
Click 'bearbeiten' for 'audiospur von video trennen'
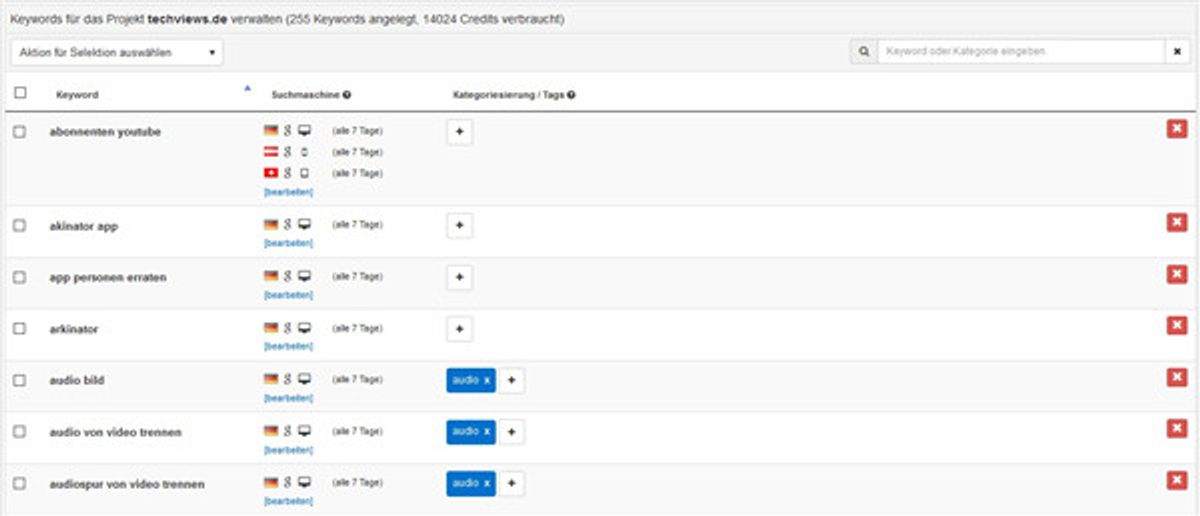pos(288,501)
